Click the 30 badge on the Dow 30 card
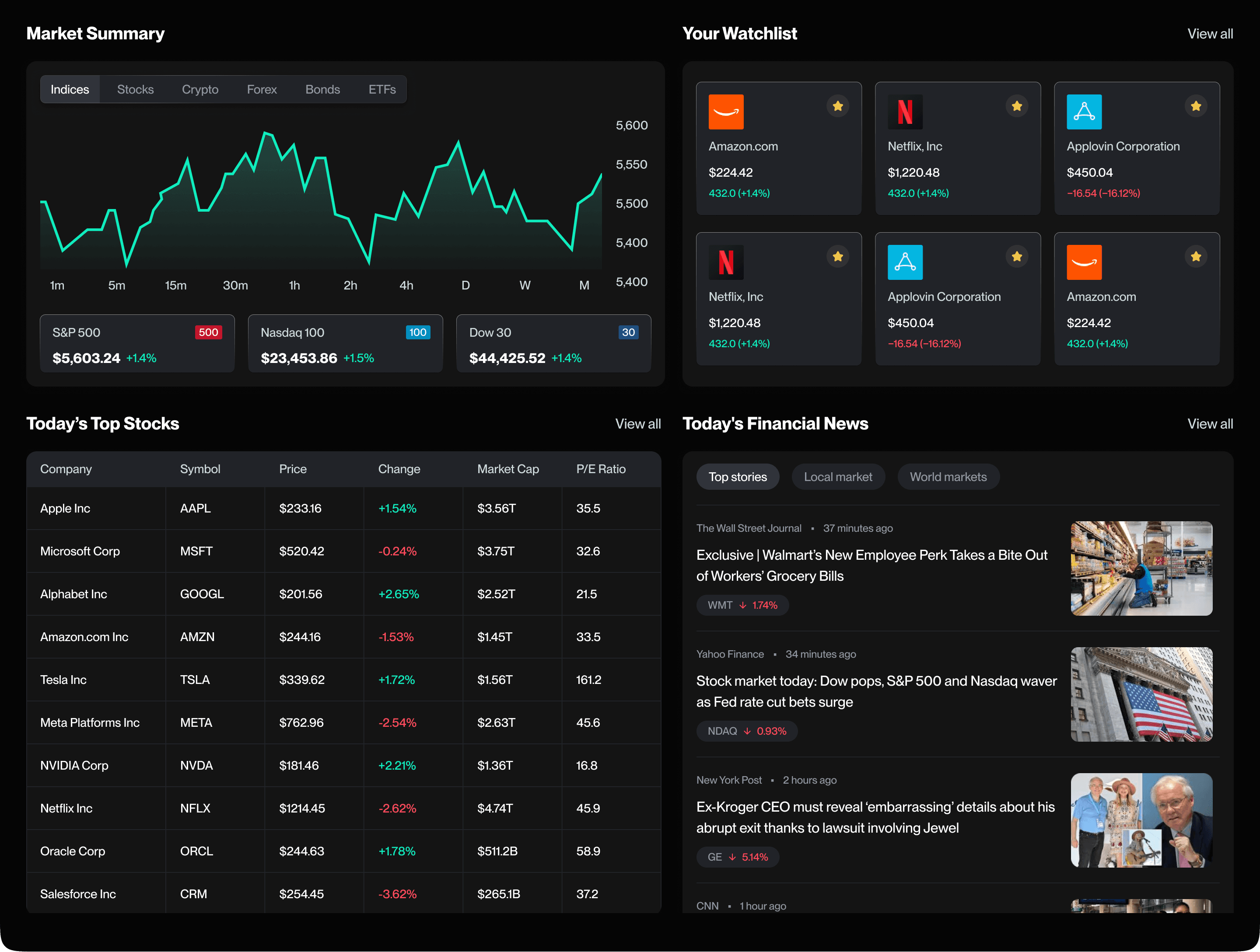1260x952 pixels. coord(628,332)
